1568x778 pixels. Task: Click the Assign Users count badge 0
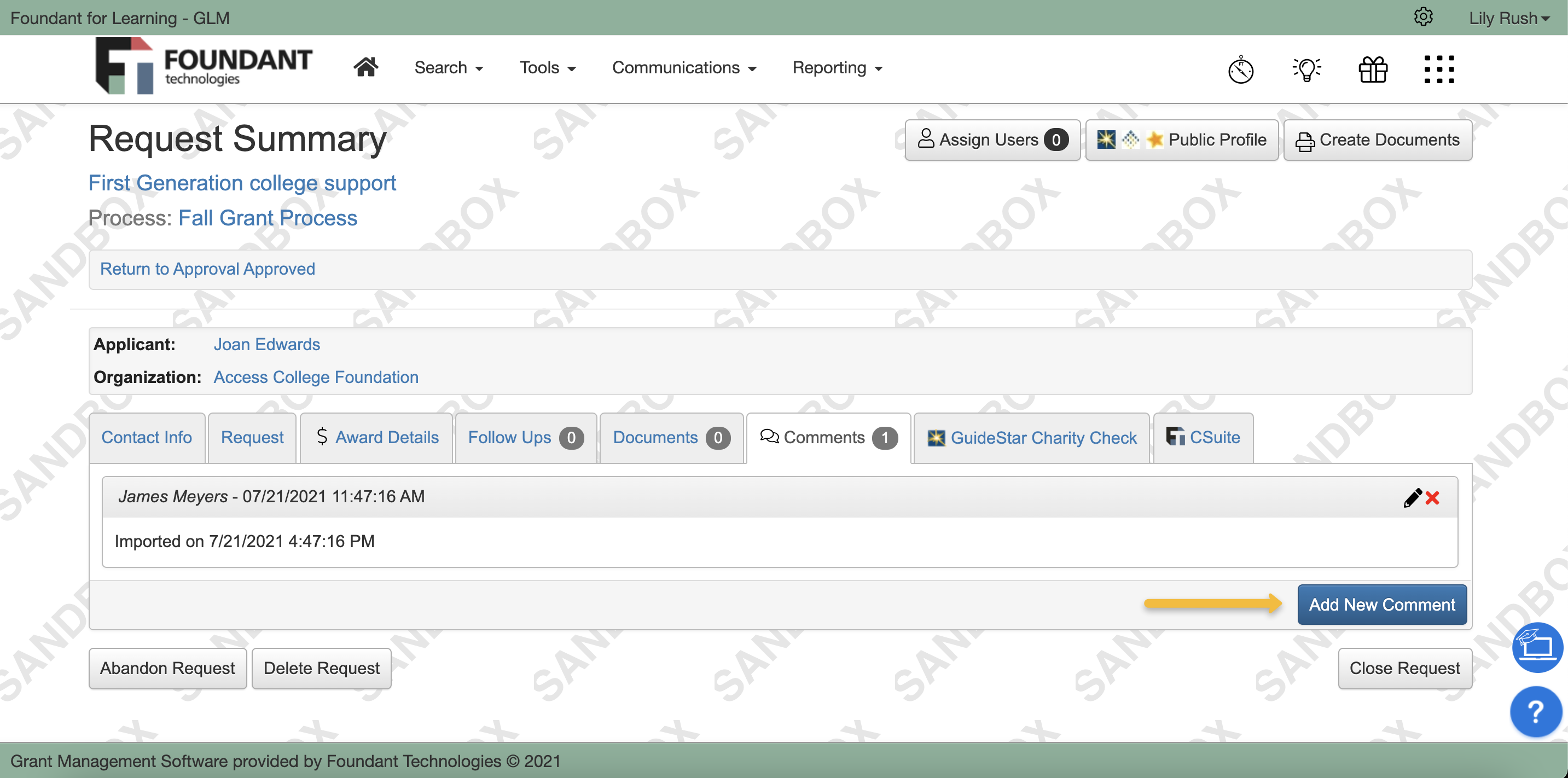pyautogui.click(x=1056, y=140)
